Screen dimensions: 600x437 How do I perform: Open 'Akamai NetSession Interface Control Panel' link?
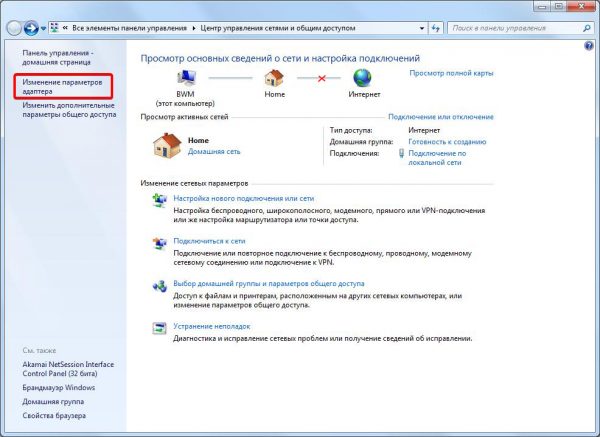coord(68,369)
